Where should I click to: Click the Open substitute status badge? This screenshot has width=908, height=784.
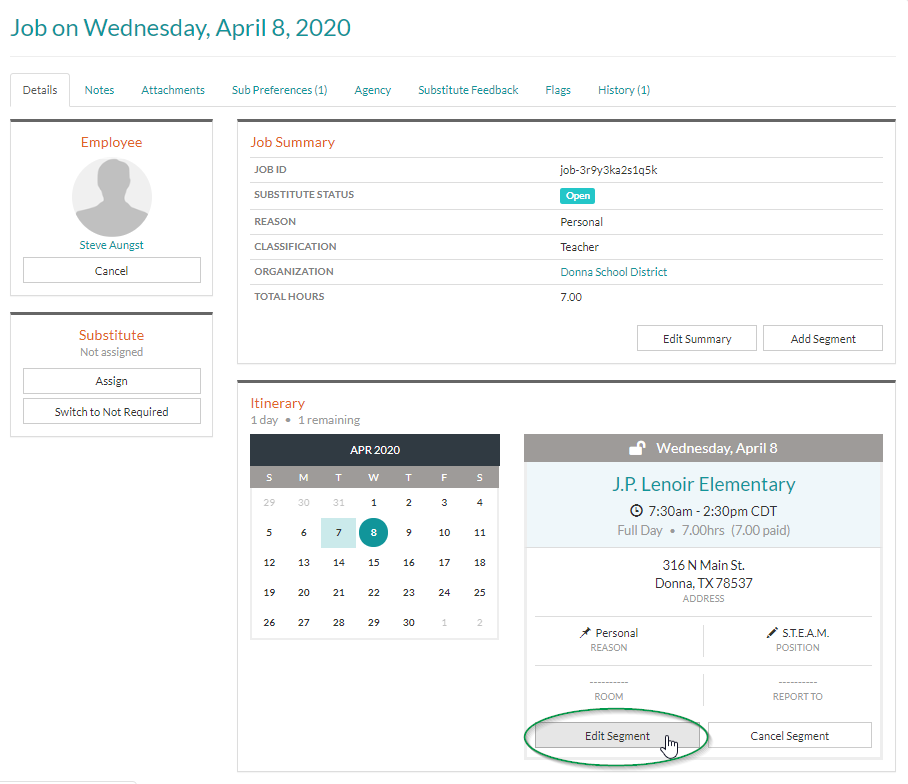pyautogui.click(x=577, y=196)
